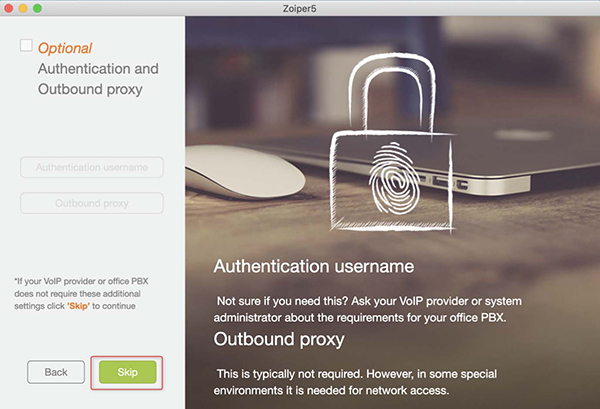Click the 'Not sure if you need this?' paragraph
600x409 pixels.
367,309
